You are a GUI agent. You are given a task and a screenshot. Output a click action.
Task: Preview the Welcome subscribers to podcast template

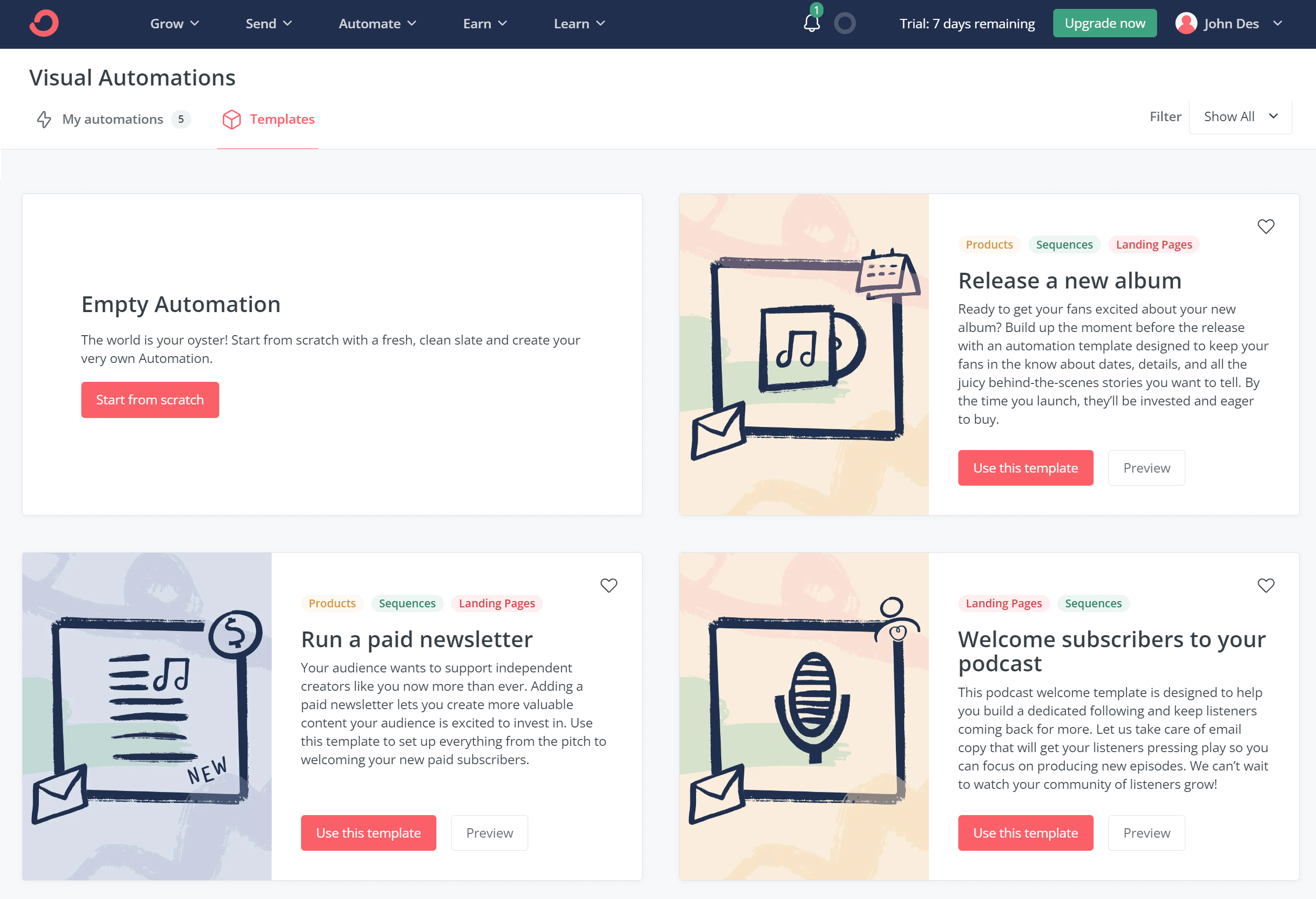[x=1146, y=832]
